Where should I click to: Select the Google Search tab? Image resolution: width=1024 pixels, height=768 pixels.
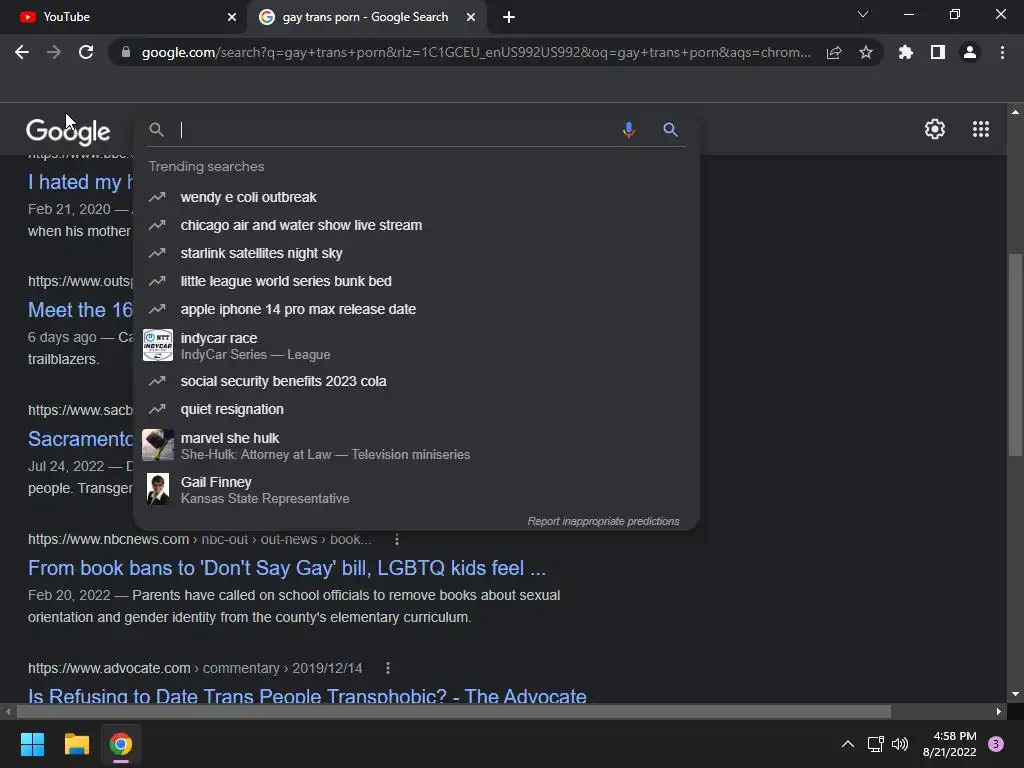coord(366,18)
